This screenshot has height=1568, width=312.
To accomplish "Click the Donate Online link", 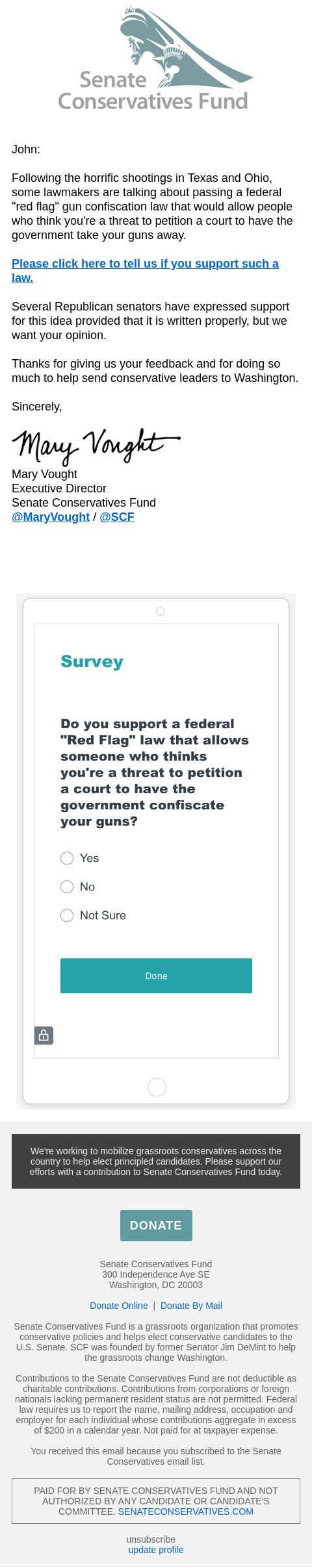I will pyautogui.click(x=119, y=1305).
